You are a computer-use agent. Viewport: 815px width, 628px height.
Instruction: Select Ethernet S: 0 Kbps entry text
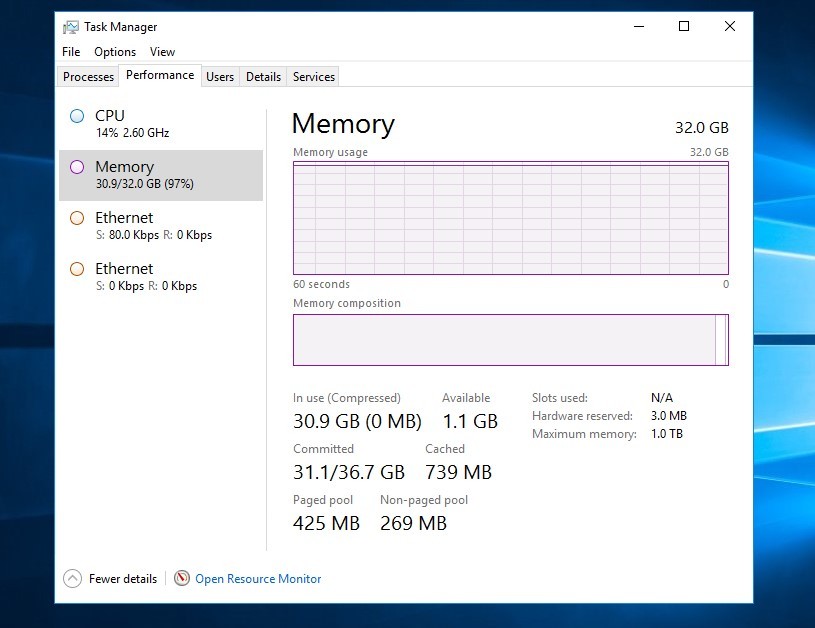[x=147, y=277]
